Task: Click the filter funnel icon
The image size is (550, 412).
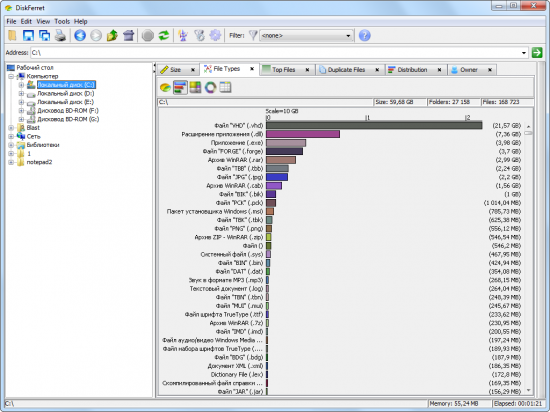Action: pos(253,35)
